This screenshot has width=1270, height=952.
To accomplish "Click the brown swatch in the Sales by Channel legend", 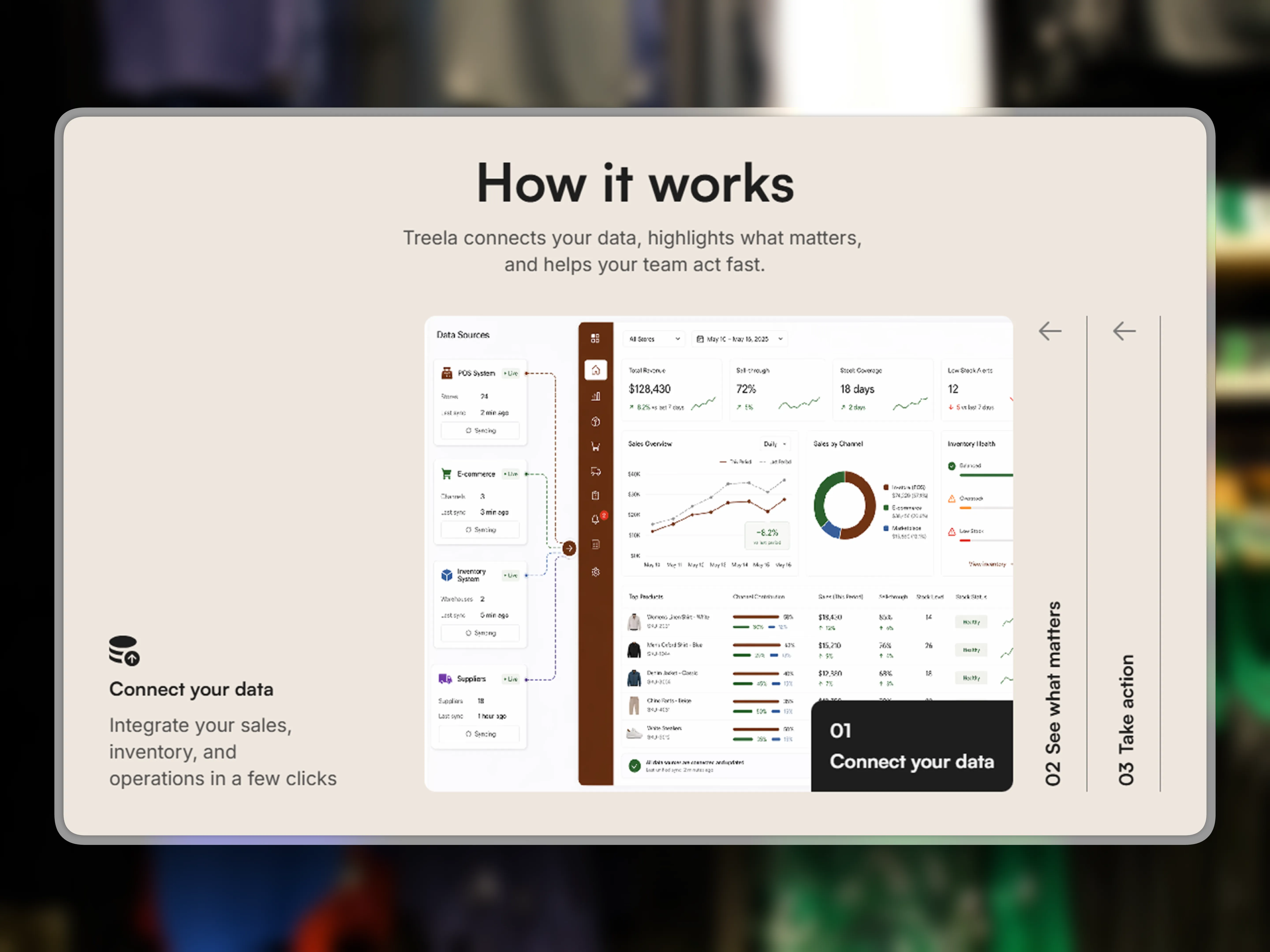I will point(886,487).
